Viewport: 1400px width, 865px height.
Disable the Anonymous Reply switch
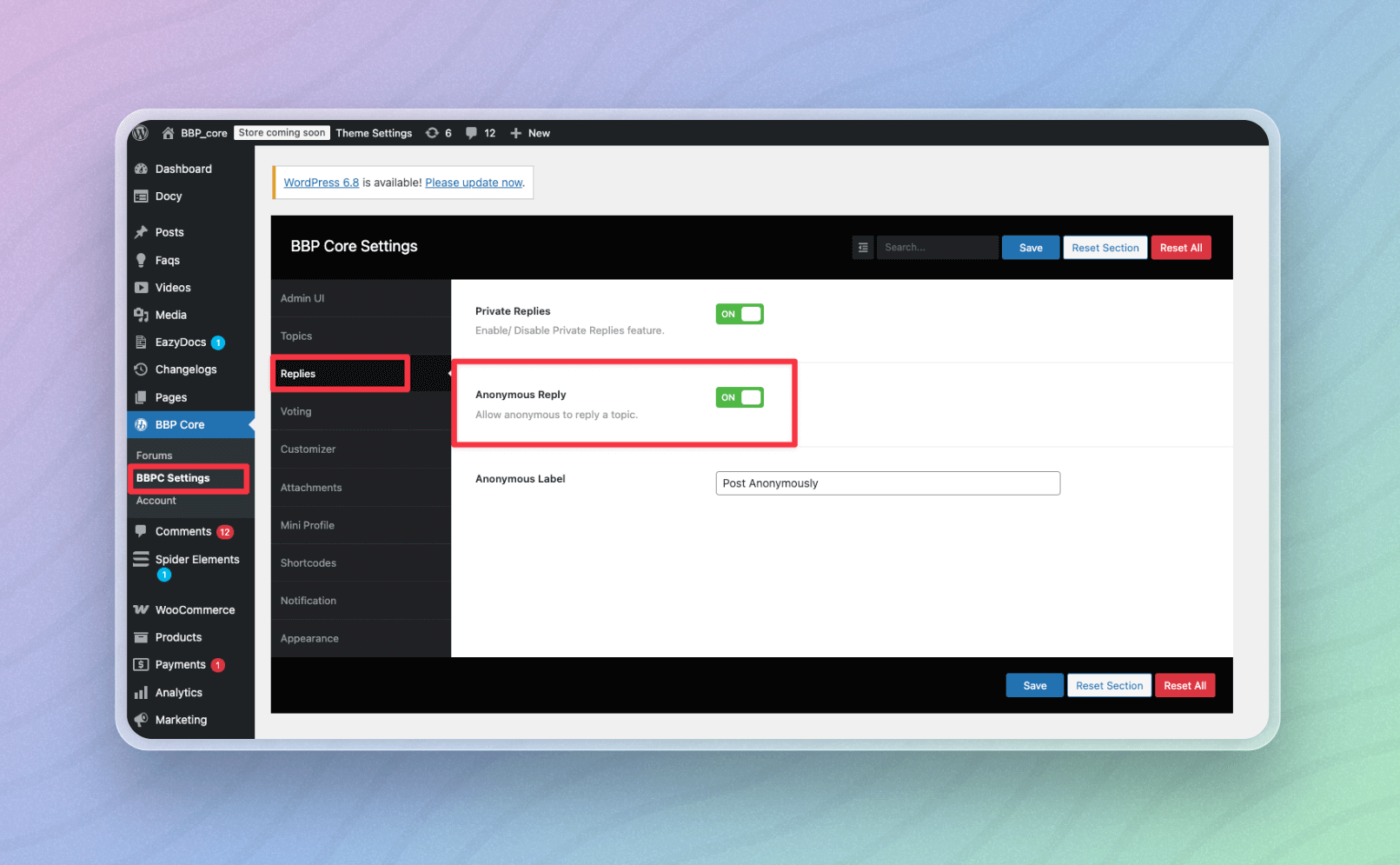tap(740, 397)
